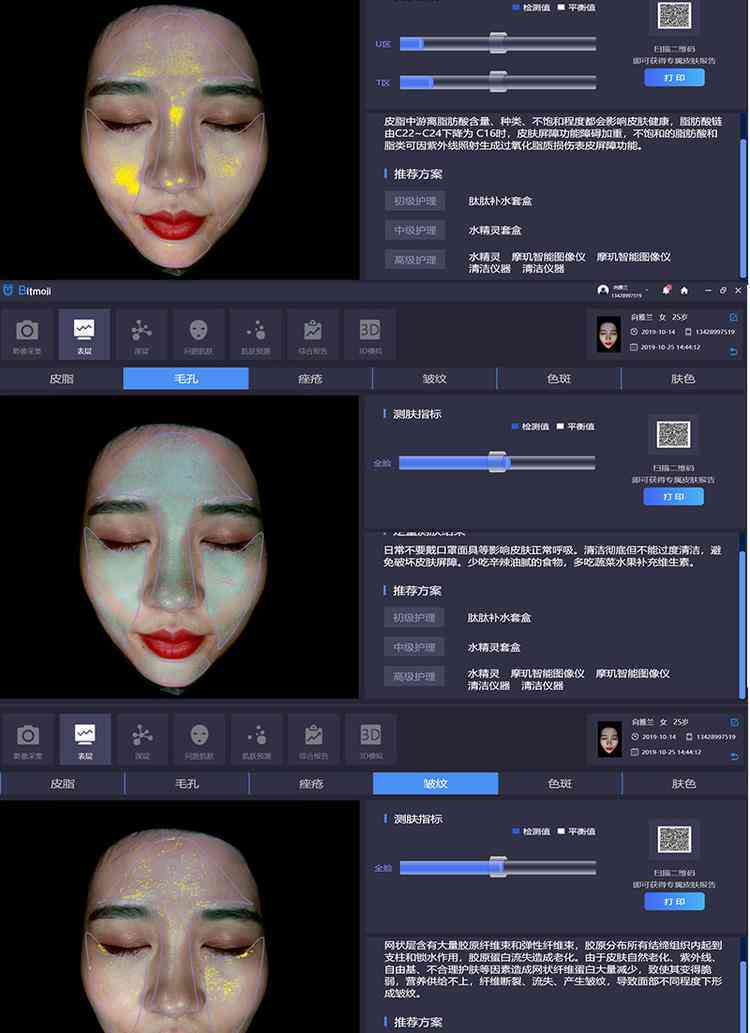Click the QR code in the top window
Screen dimensions: 750x1033
674,16
